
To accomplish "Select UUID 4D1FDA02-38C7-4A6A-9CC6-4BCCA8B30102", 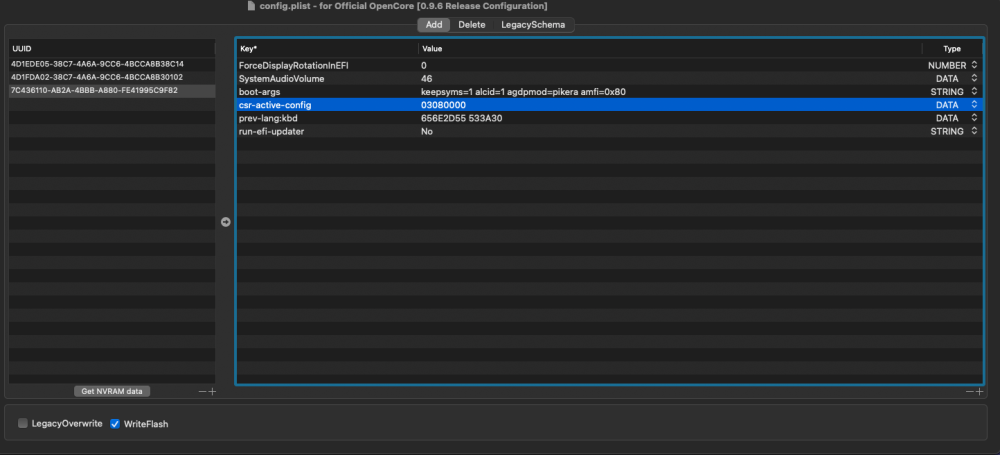I will tap(112, 77).
